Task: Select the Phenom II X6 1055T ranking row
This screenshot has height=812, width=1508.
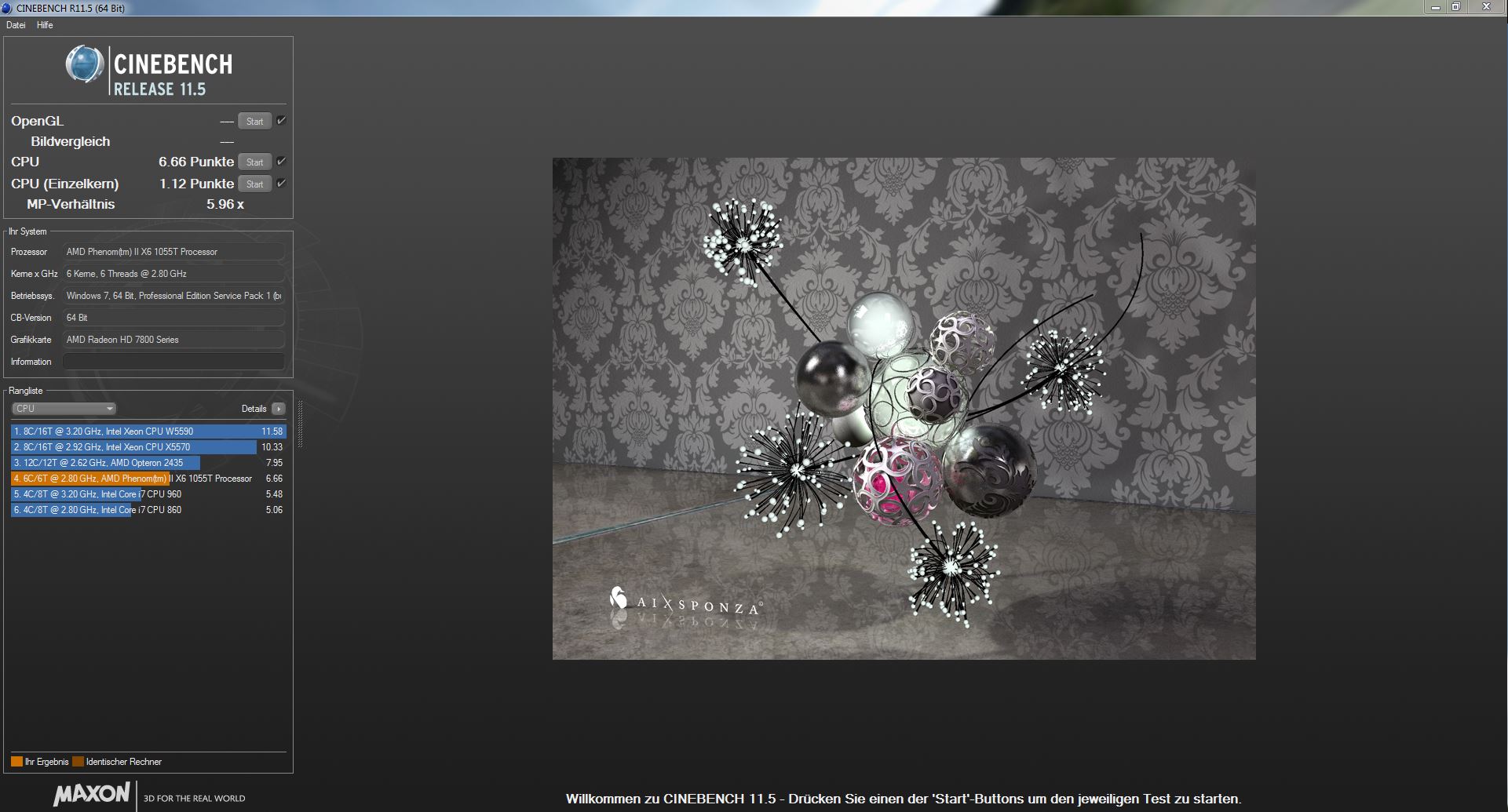Action: 148,479
